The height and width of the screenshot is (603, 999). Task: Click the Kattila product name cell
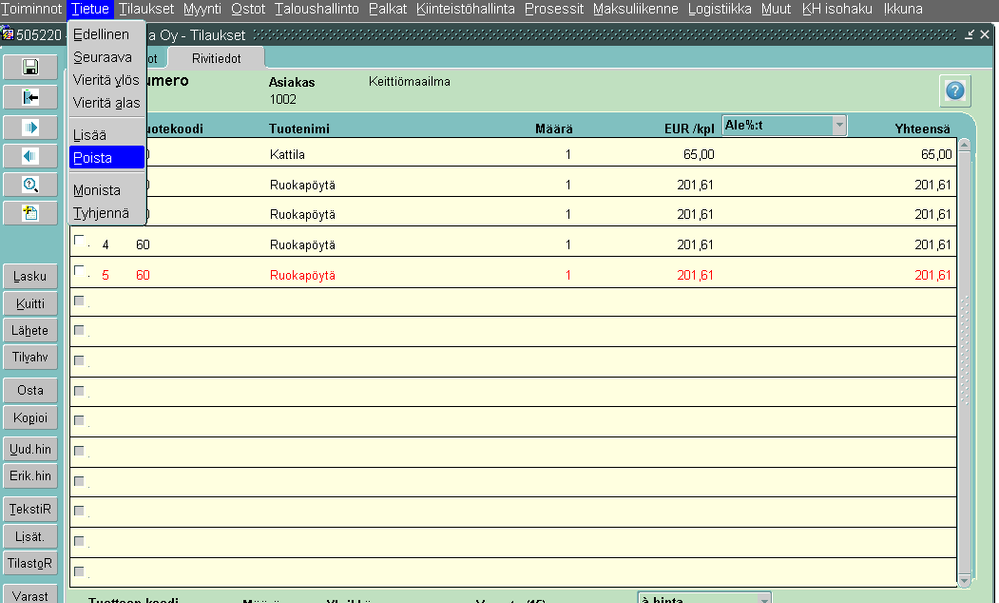point(287,154)
